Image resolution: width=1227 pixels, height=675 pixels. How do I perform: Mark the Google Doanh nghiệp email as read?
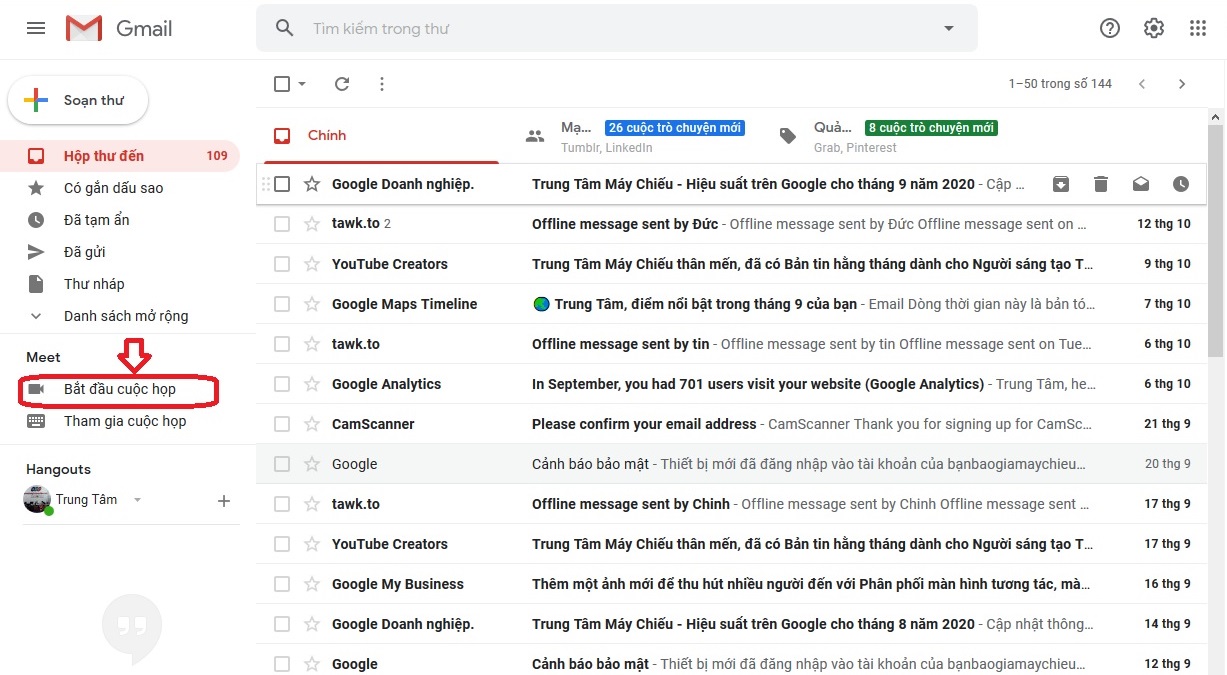point(1141,184)
